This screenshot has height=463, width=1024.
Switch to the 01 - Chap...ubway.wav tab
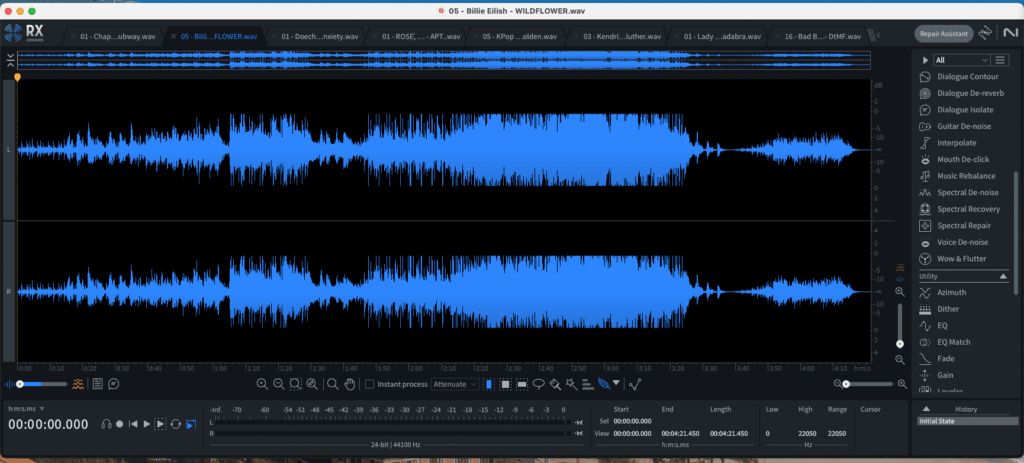[110, 37]
